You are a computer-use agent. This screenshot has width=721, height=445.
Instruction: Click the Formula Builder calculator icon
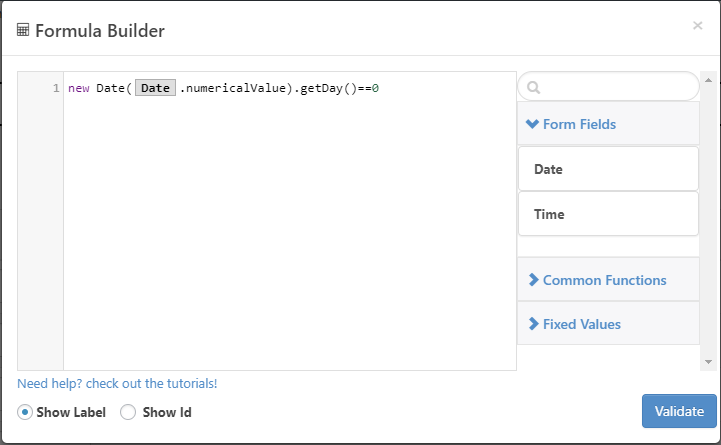[23, 30]
